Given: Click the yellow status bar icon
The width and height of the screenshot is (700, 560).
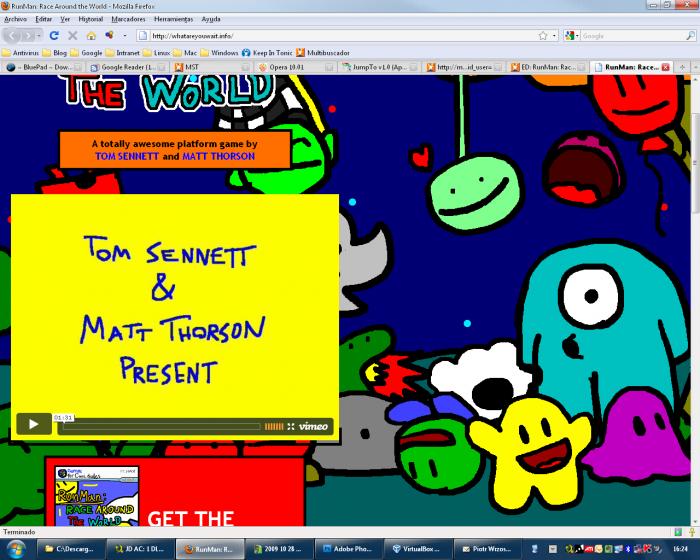Looking at the screenshot, I should [x=692, y=532].
